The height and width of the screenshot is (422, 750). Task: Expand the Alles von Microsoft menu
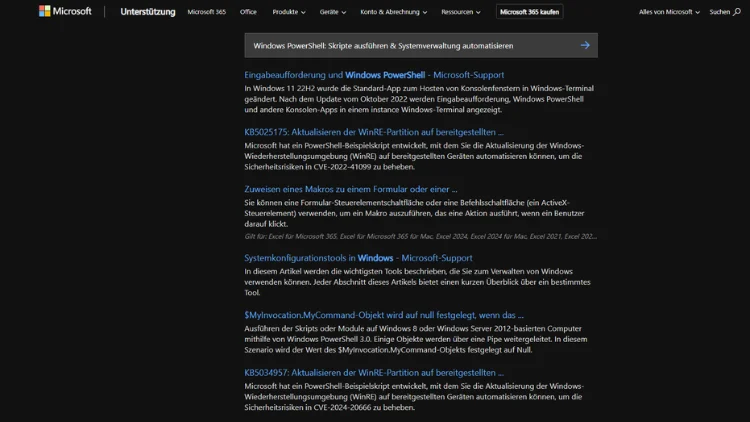point(669,11)
